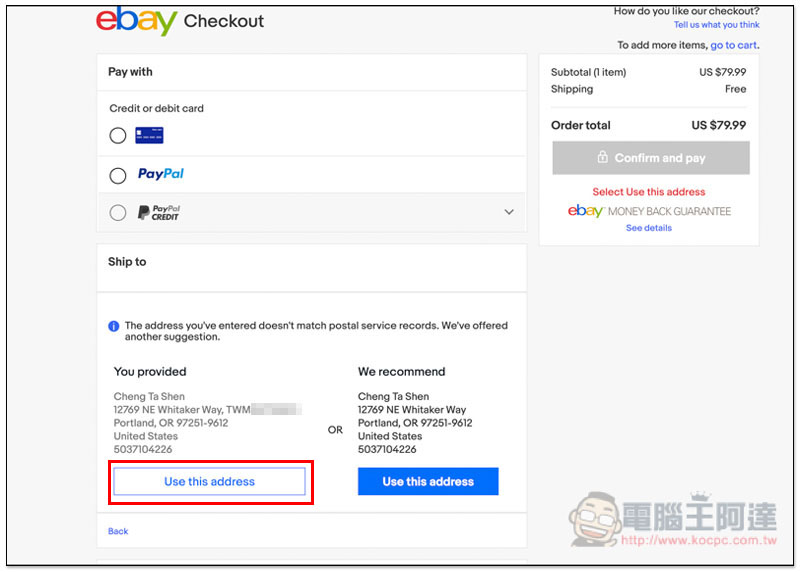The image size is (800, 572).
Task: Click the PayPal logo
Action: coord(161,174)
